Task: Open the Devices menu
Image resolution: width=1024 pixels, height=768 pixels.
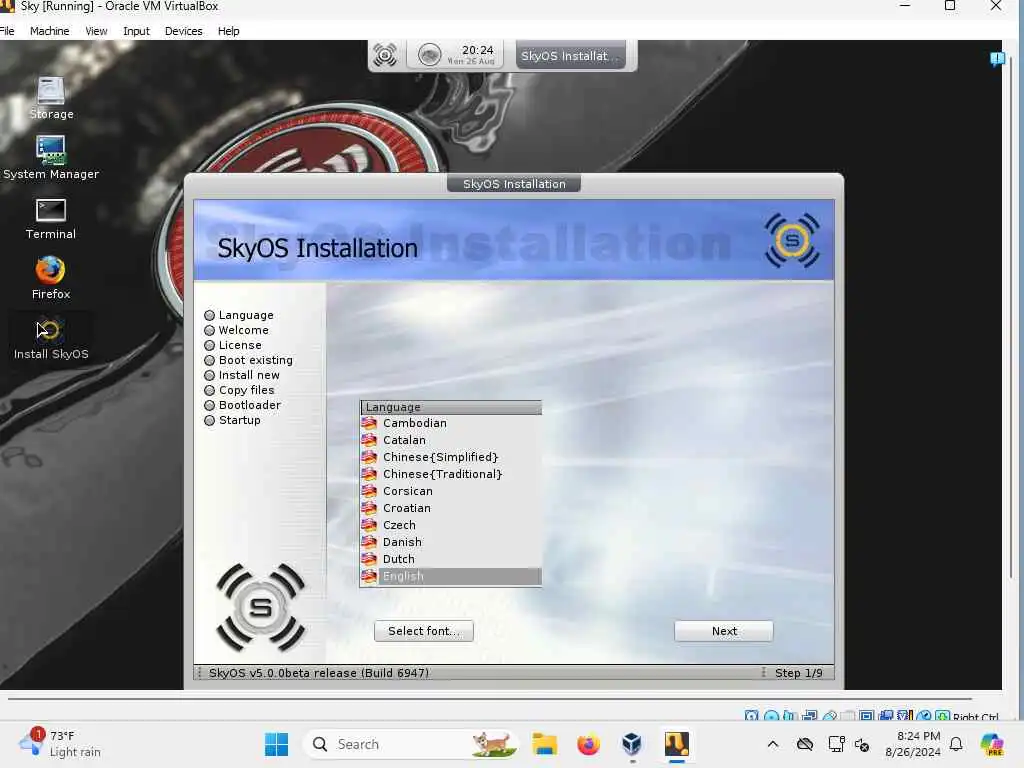Action: coord(184,31)
